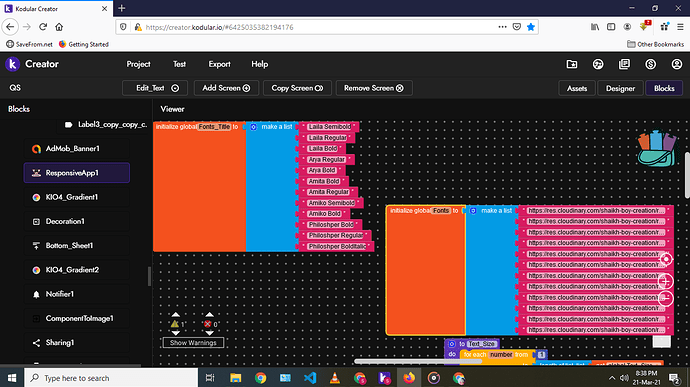Click the Show Warnings button
Screen dimensions: 690x387
[x=193, y=343]
